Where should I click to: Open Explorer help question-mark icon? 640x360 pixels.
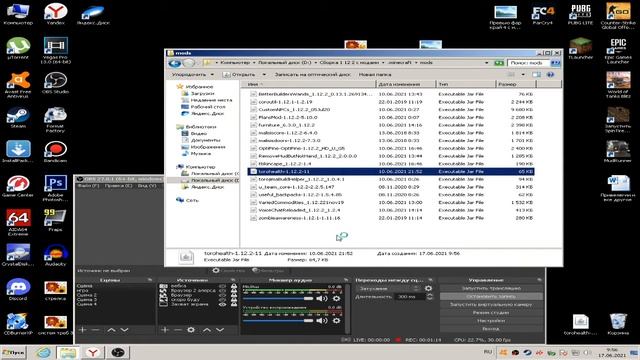pyautogui.click(x=551, y=75)
